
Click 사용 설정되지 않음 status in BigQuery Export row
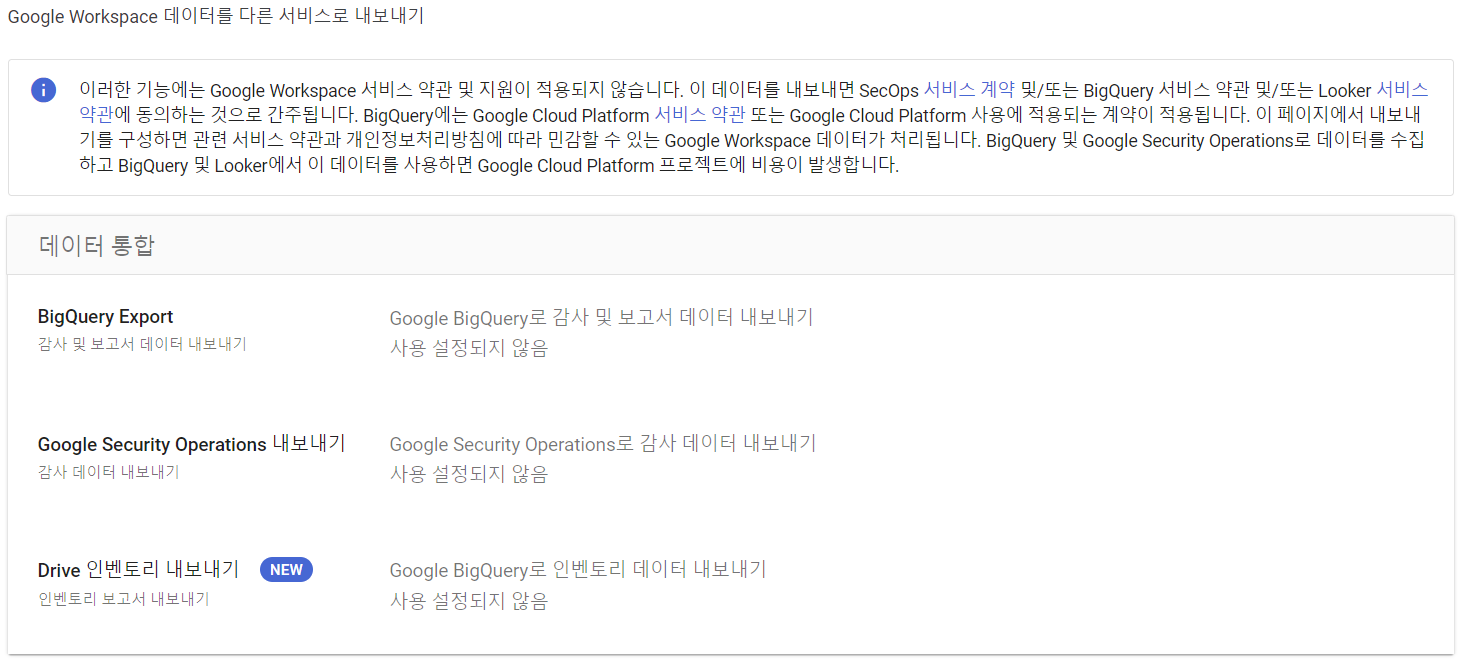pyautogui.click(x=469, y=348)
